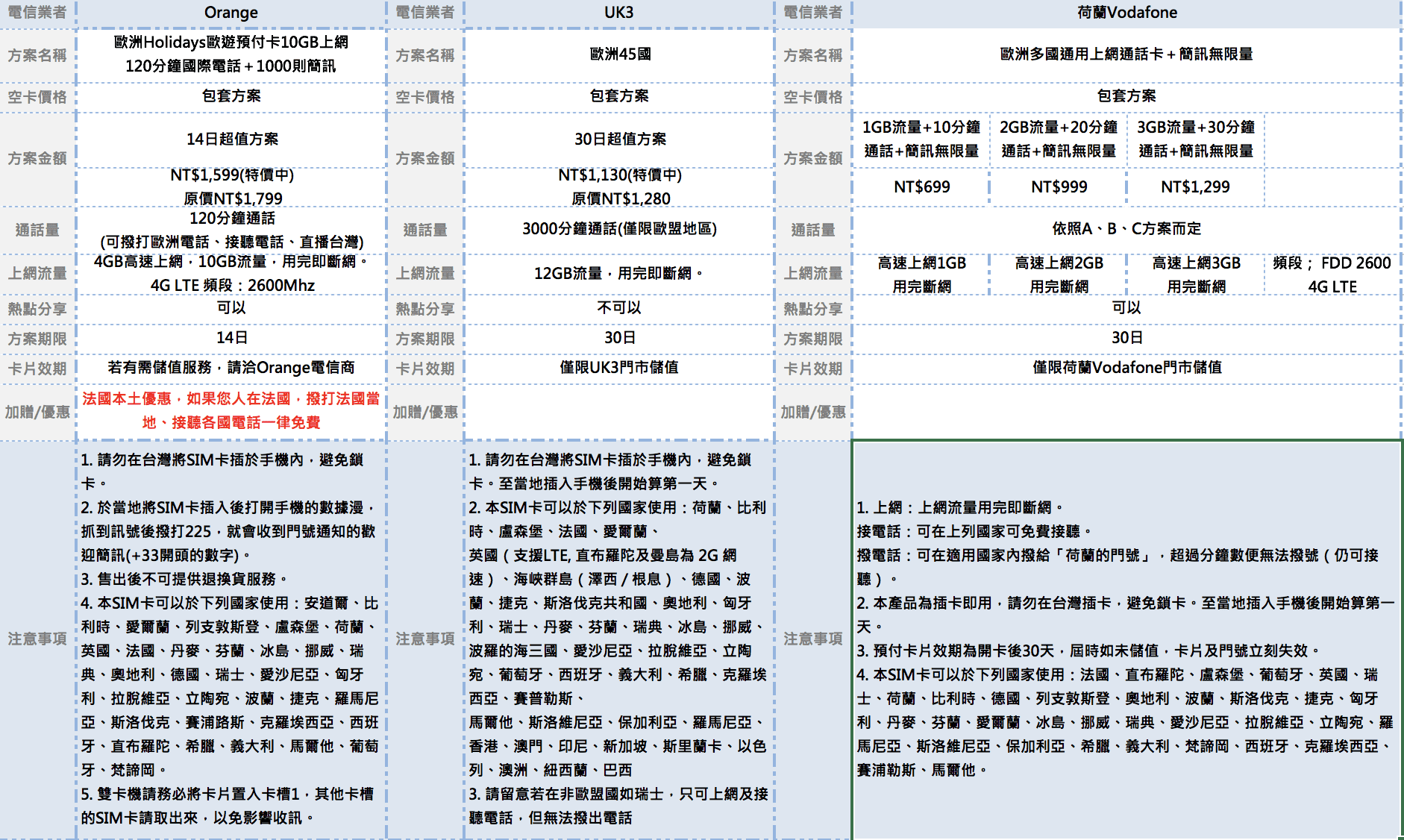Viewport: 1404px width, 840px height.
Task: Click the 注意事項 label in Orange table
Action: pos(37,639)
